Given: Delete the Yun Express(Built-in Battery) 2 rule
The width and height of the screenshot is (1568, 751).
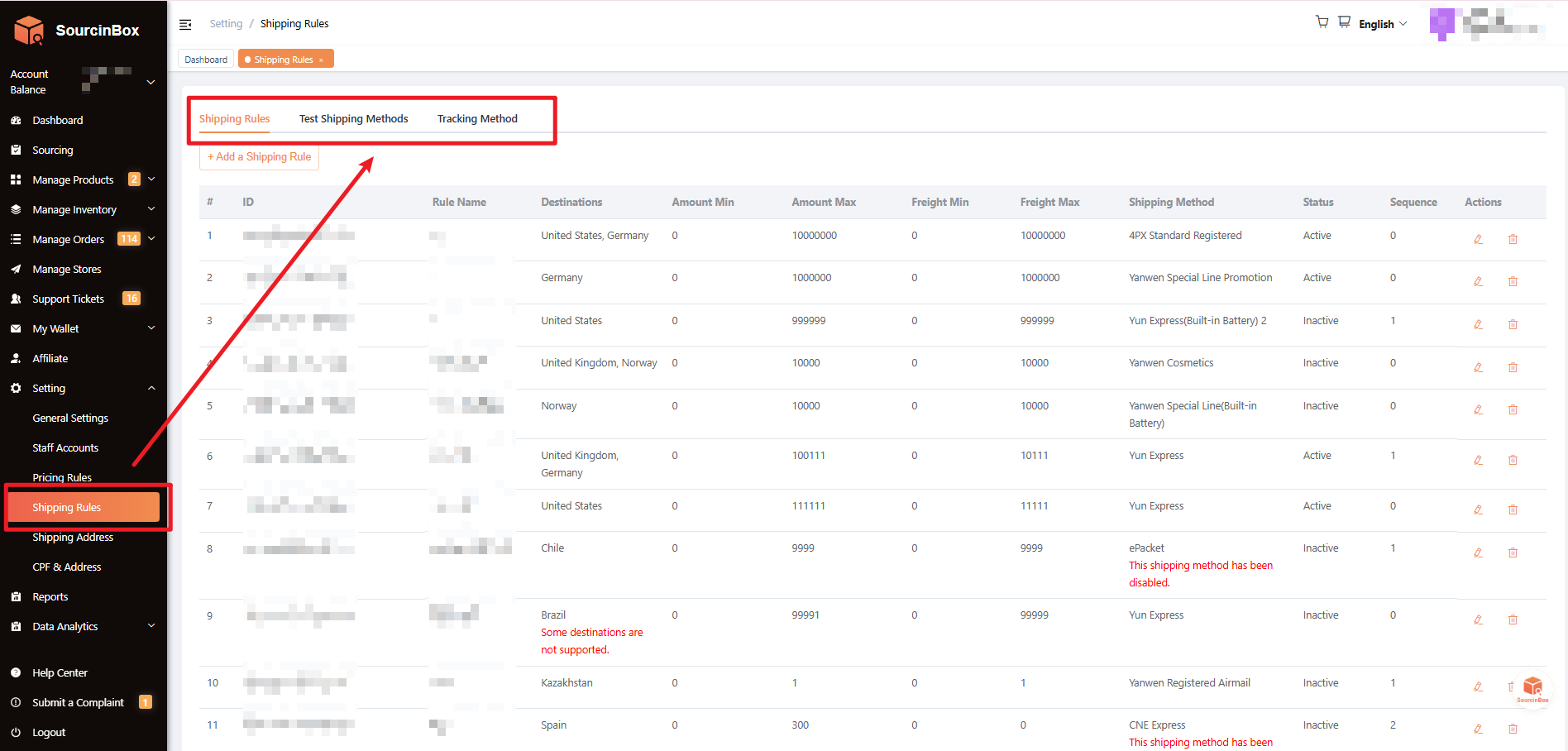Looking at the screenshot, I should pos(1513,325).
